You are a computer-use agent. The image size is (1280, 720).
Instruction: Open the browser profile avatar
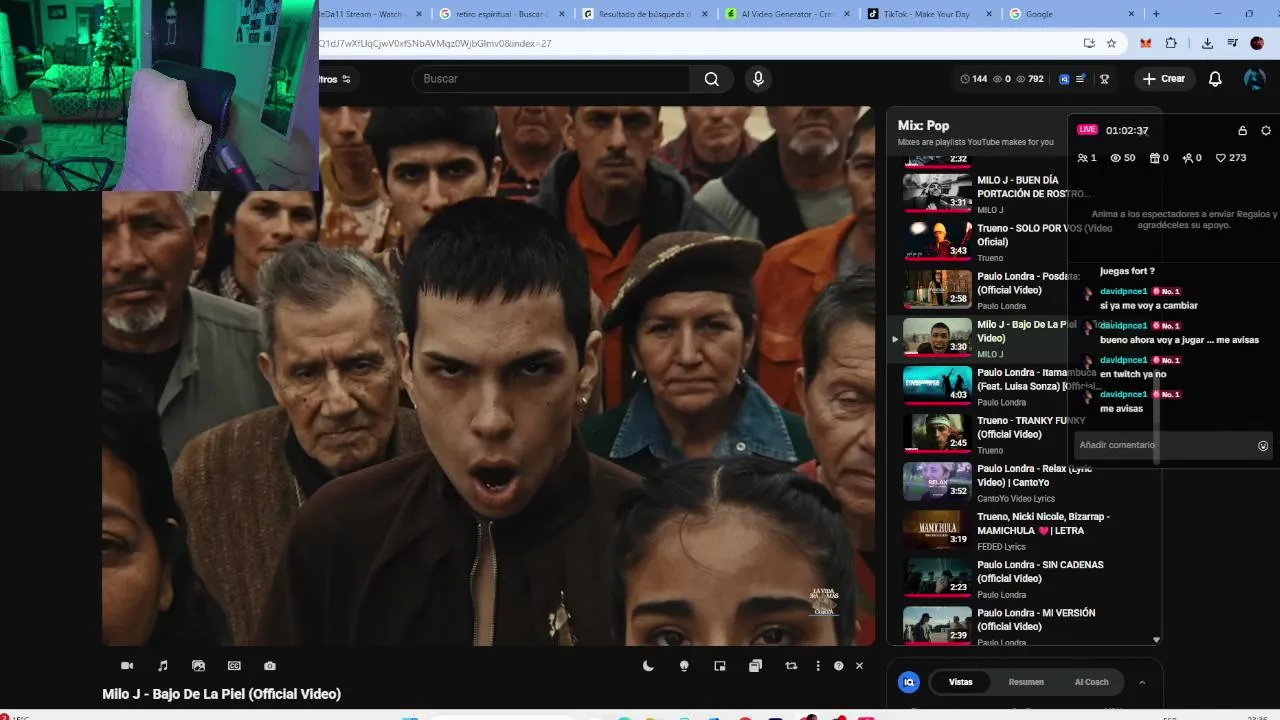[1257, 43]
